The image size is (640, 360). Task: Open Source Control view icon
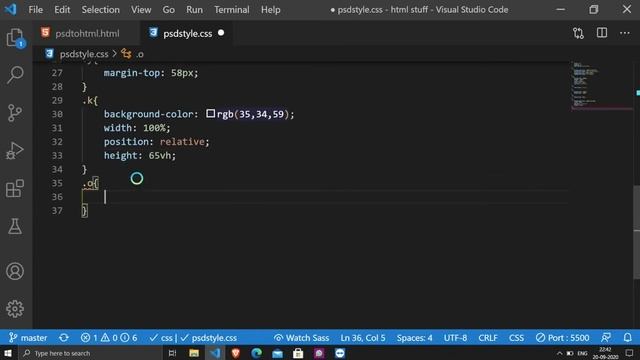[15, 113]
